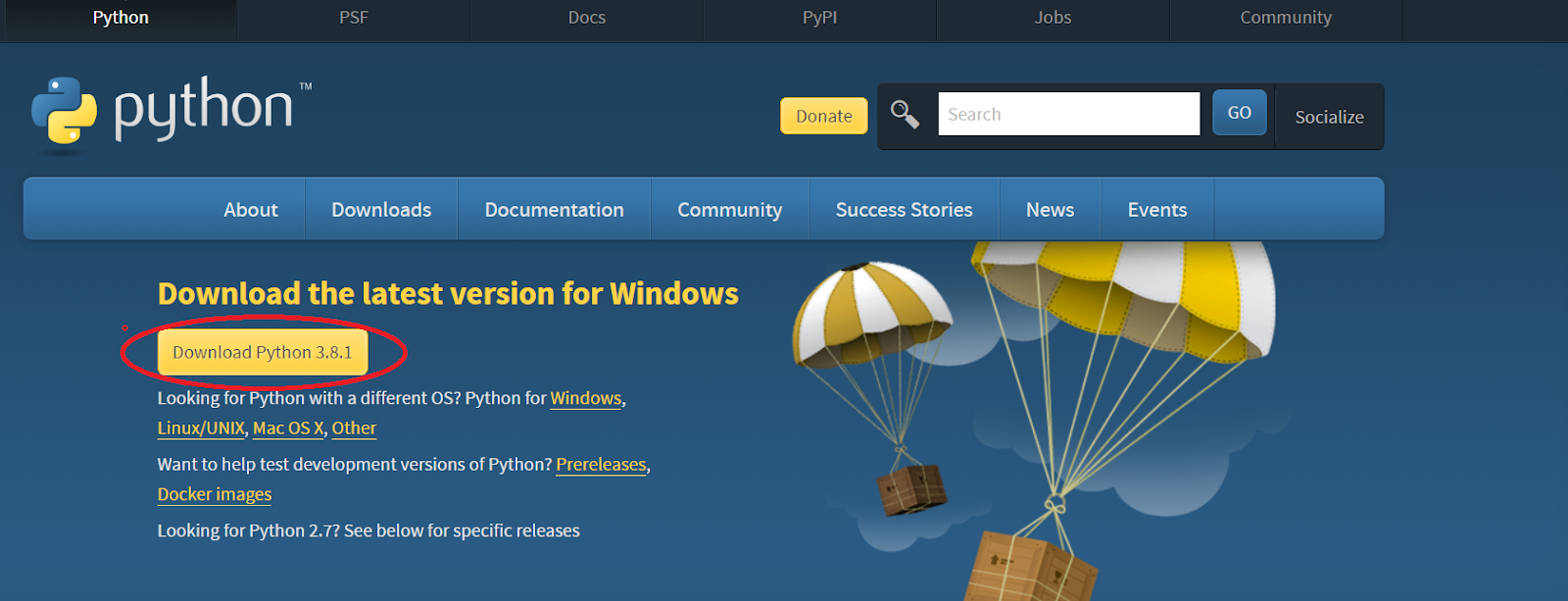The width and height of the screenshot is (1568, 601).
Task: Open Community in the main navigation bar
Action: click(730, 210)
